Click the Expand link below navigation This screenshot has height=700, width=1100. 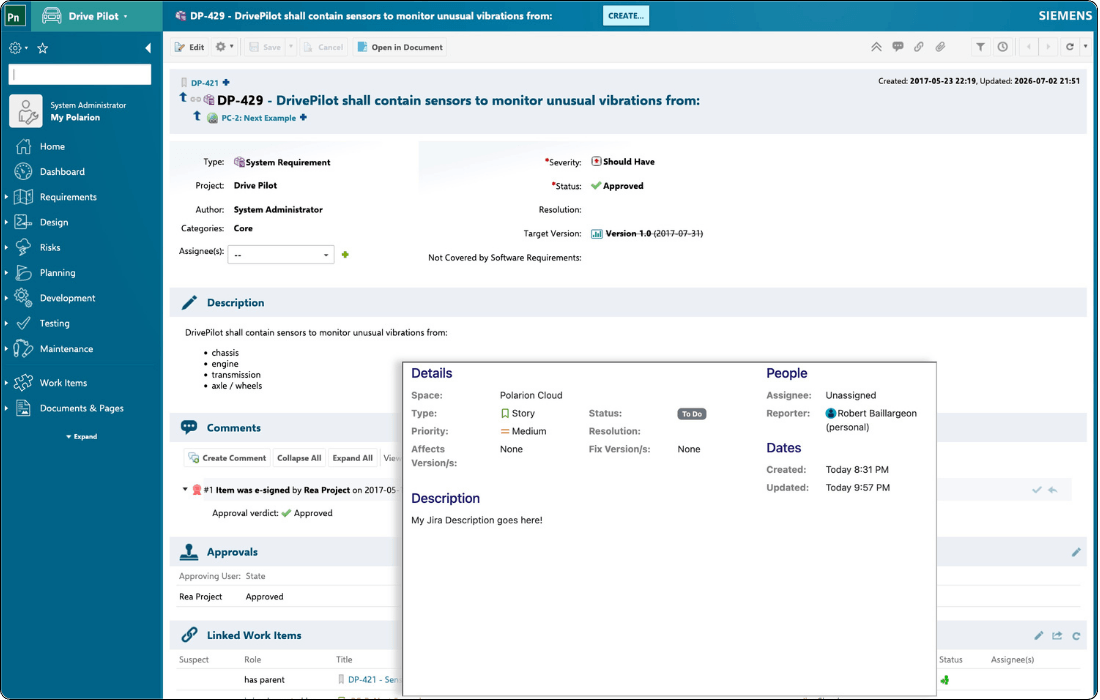coord(82,436)
